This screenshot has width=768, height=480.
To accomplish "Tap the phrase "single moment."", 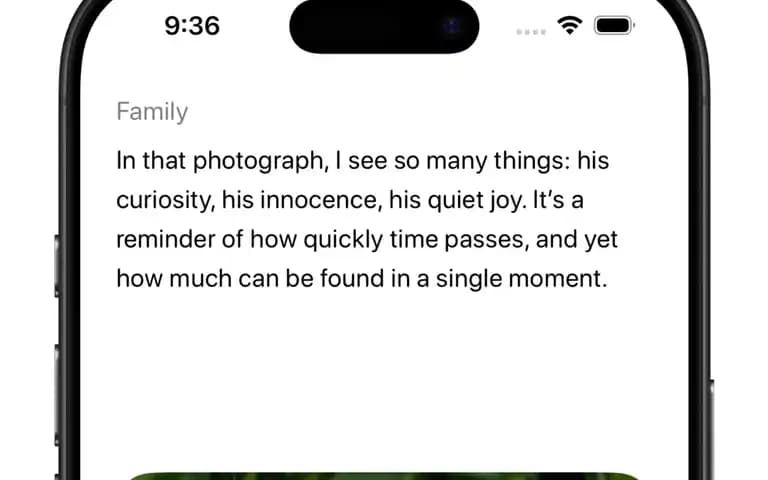I will coord(522,279).
